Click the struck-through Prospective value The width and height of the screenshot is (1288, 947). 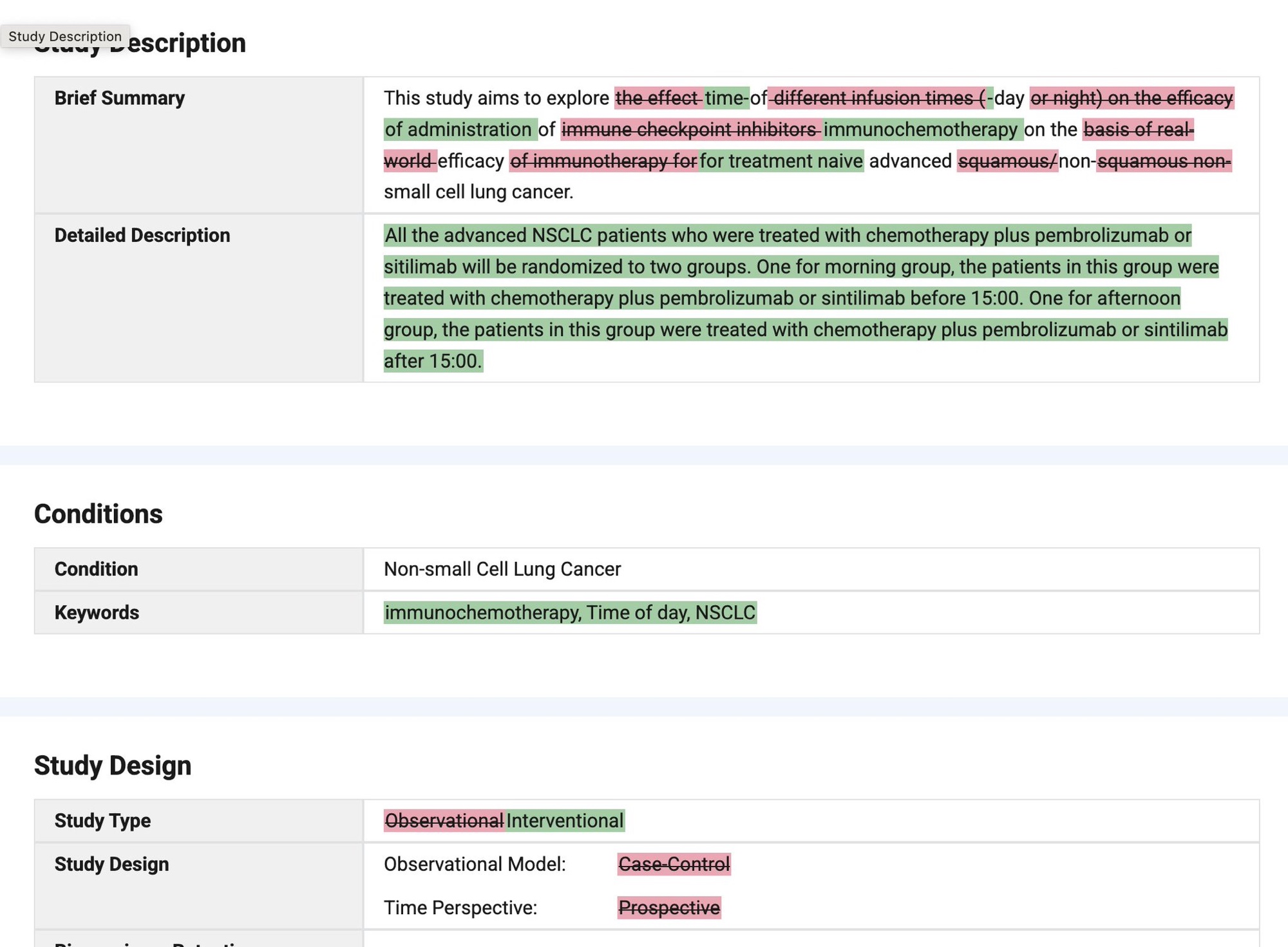[668, 908]
